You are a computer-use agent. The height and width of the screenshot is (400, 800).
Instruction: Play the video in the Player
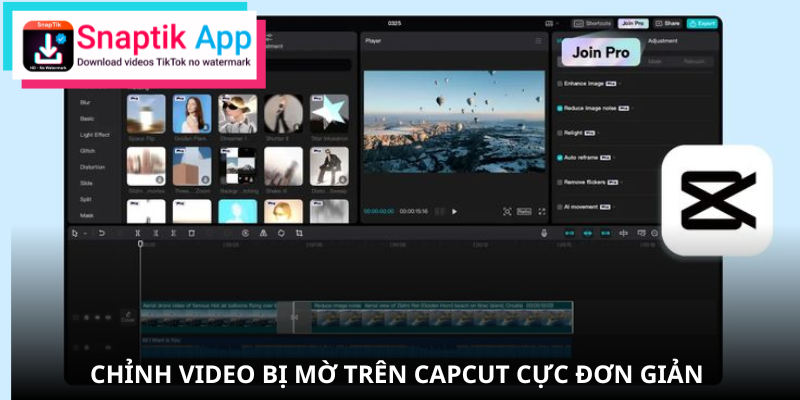point(454,211)
